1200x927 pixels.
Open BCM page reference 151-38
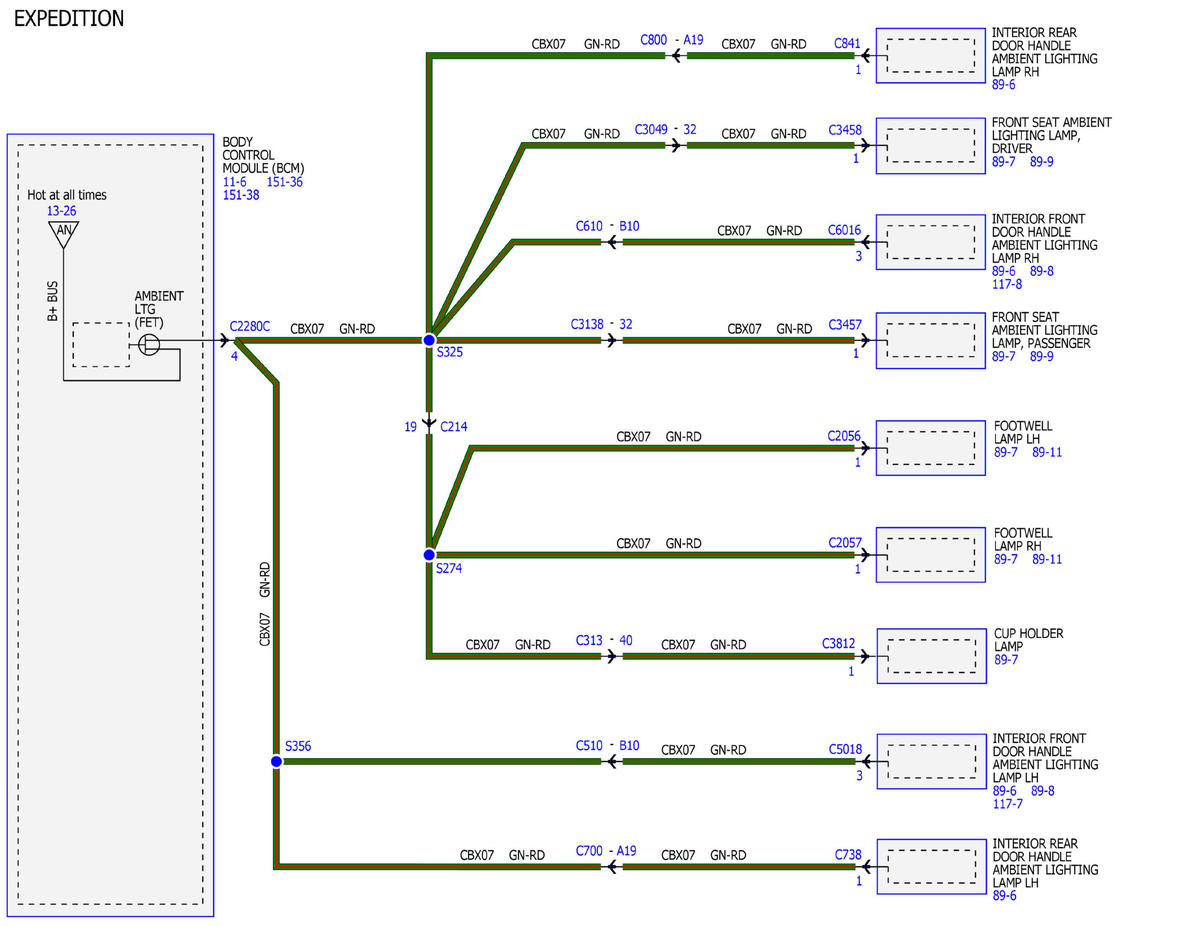coord(241,195)
